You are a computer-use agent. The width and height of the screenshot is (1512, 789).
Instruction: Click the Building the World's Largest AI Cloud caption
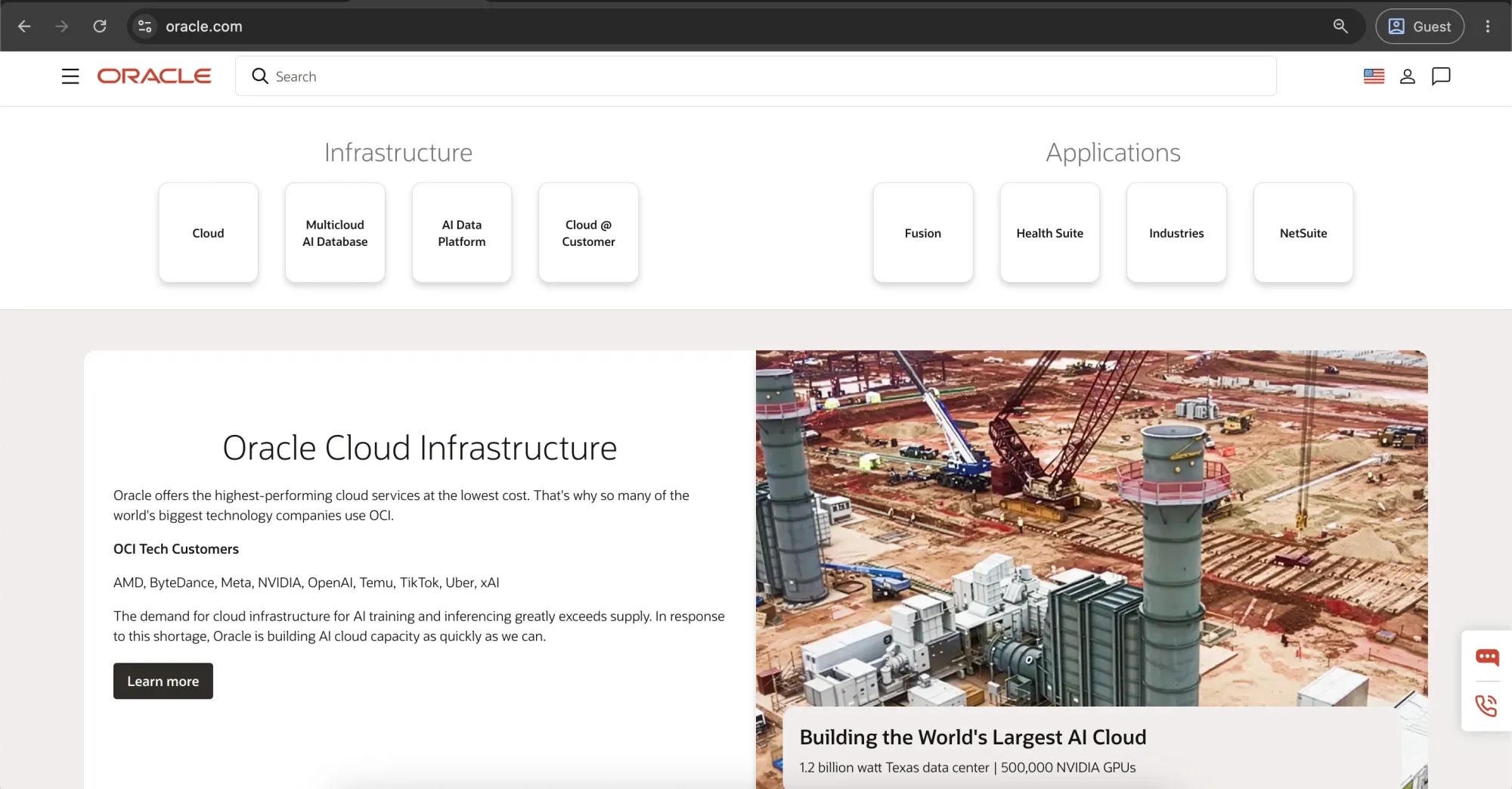tap(973, 738)
